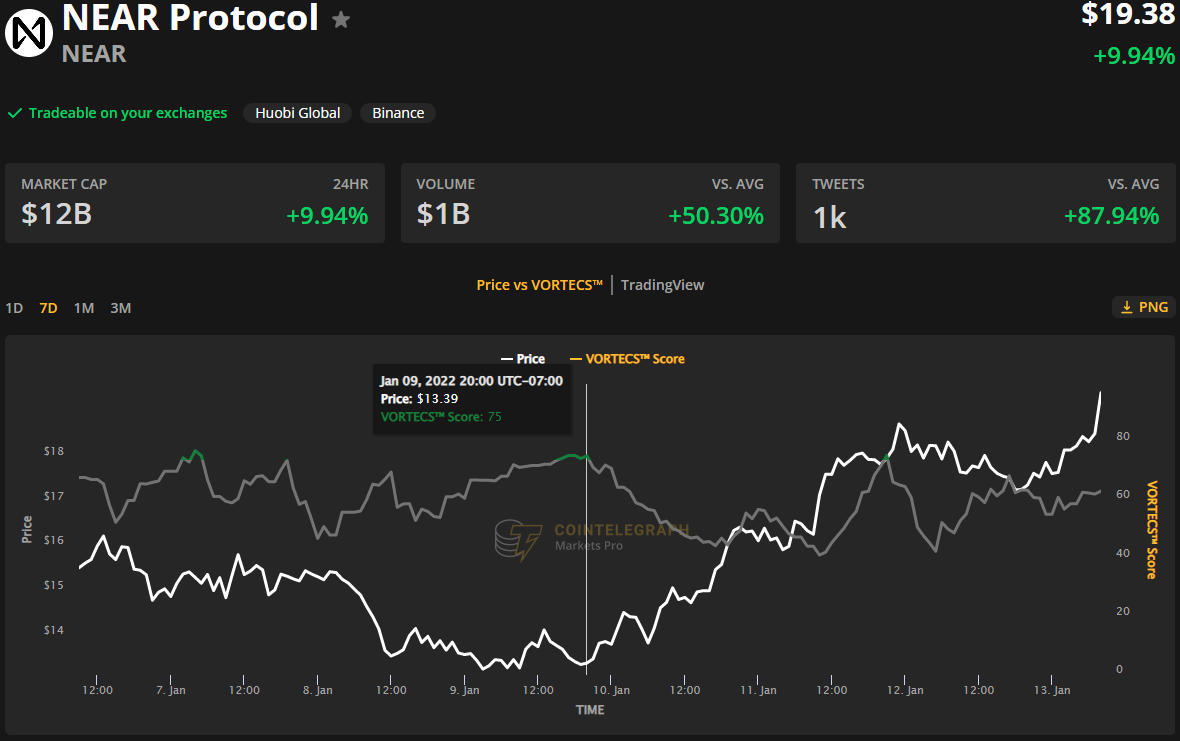Toggle the VORTECS Score legend entry

(x=627, y=359)
